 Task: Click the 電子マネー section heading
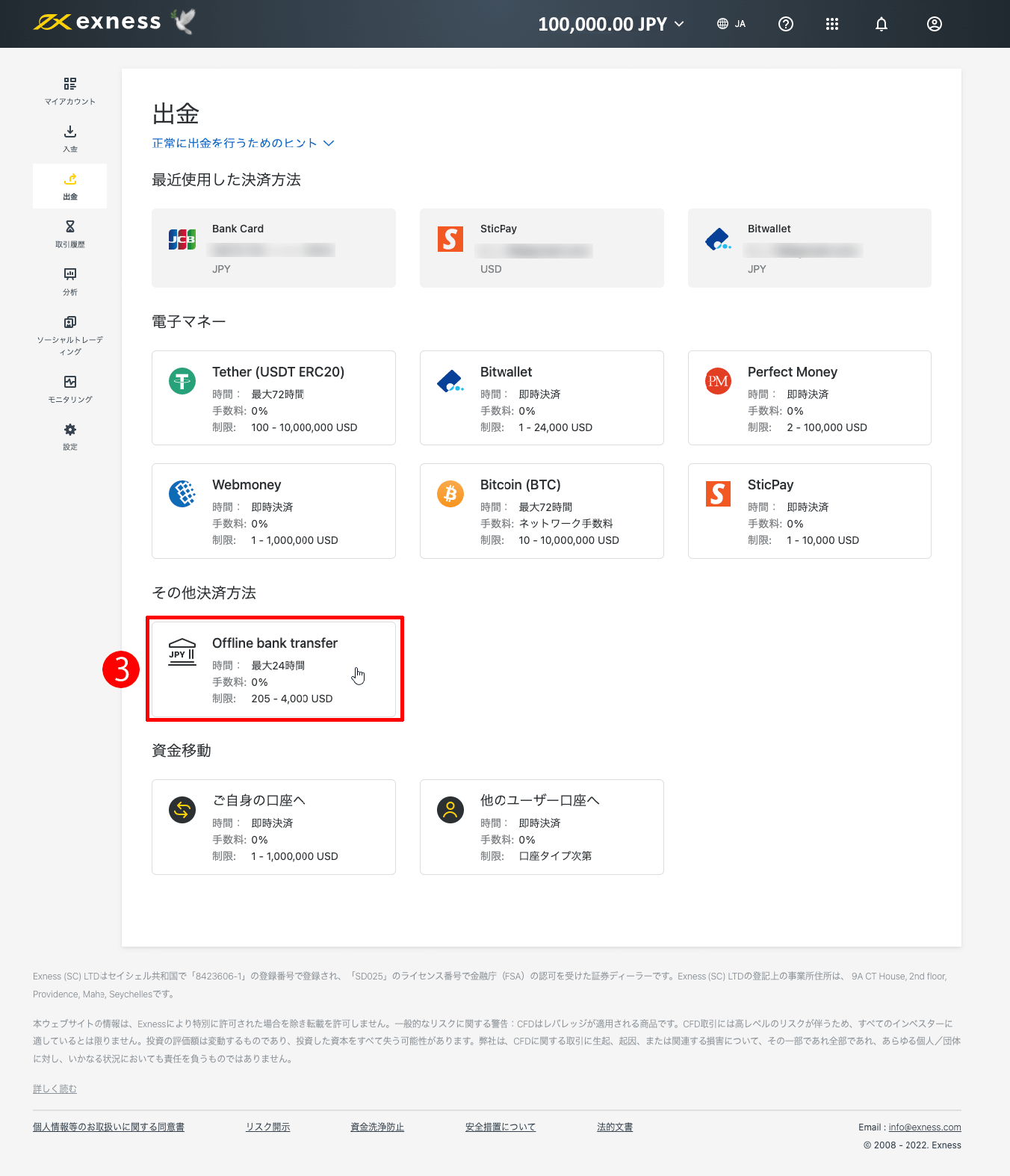point(189,322)
